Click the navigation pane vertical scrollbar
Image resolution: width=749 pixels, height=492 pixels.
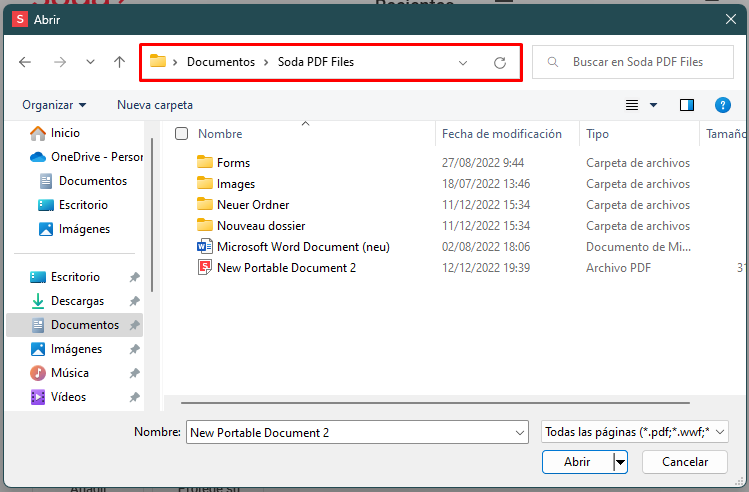pyautogui.click(x=152, y=215)
